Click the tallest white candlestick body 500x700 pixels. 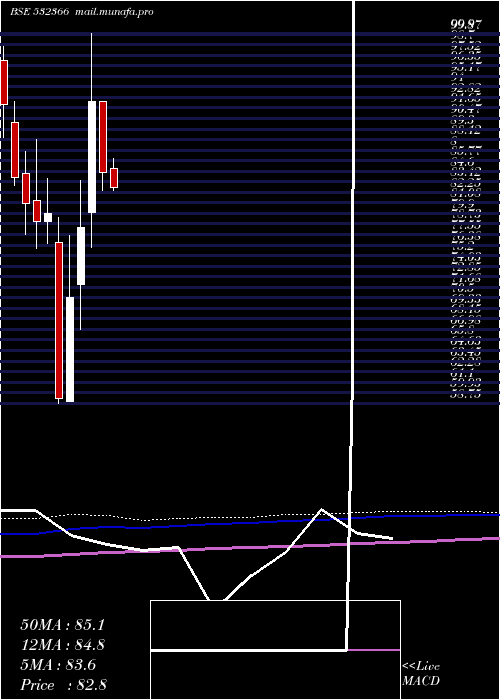click(x=92, y=157)
